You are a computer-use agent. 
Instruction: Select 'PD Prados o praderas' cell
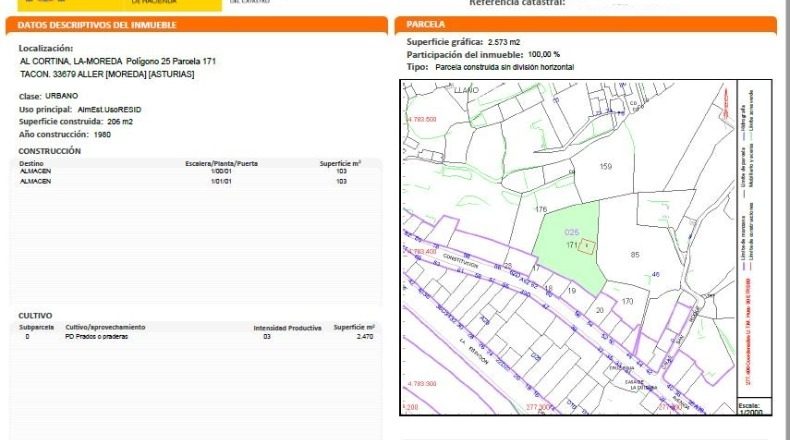[96, 337]
